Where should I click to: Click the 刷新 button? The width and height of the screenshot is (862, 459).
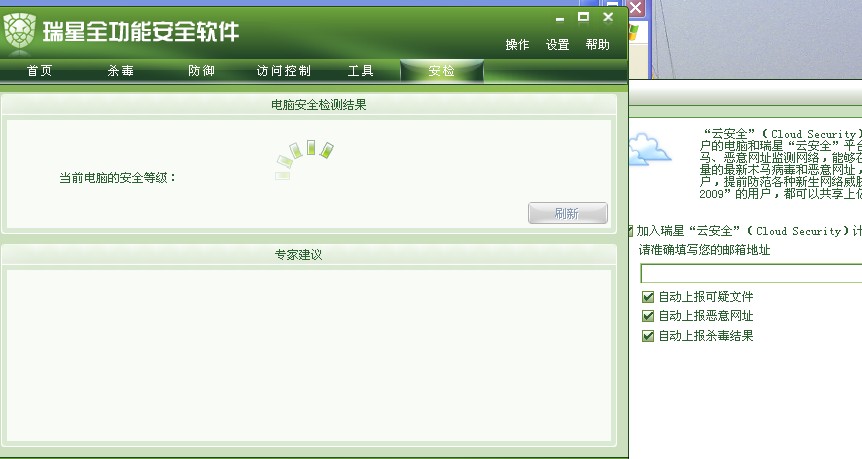pyautogui.click(x=567, y=213)
